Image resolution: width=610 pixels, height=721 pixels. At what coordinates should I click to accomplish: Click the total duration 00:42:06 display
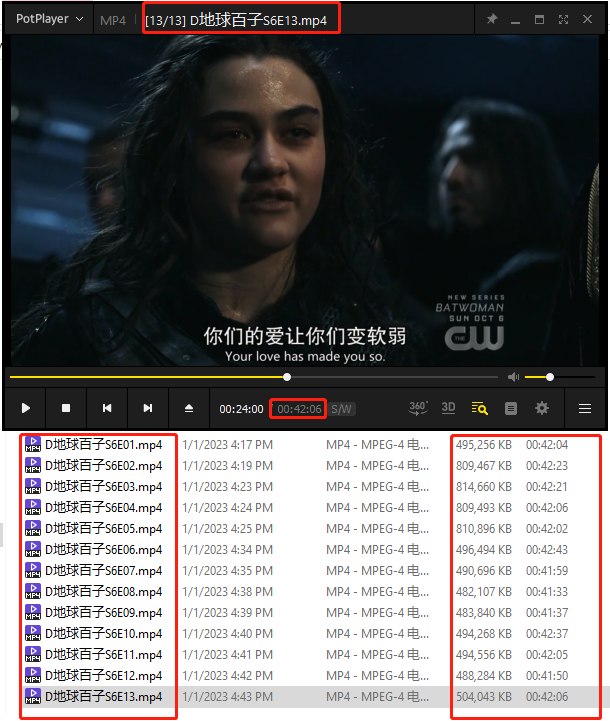pyautogui.click(x=299, y=409)
